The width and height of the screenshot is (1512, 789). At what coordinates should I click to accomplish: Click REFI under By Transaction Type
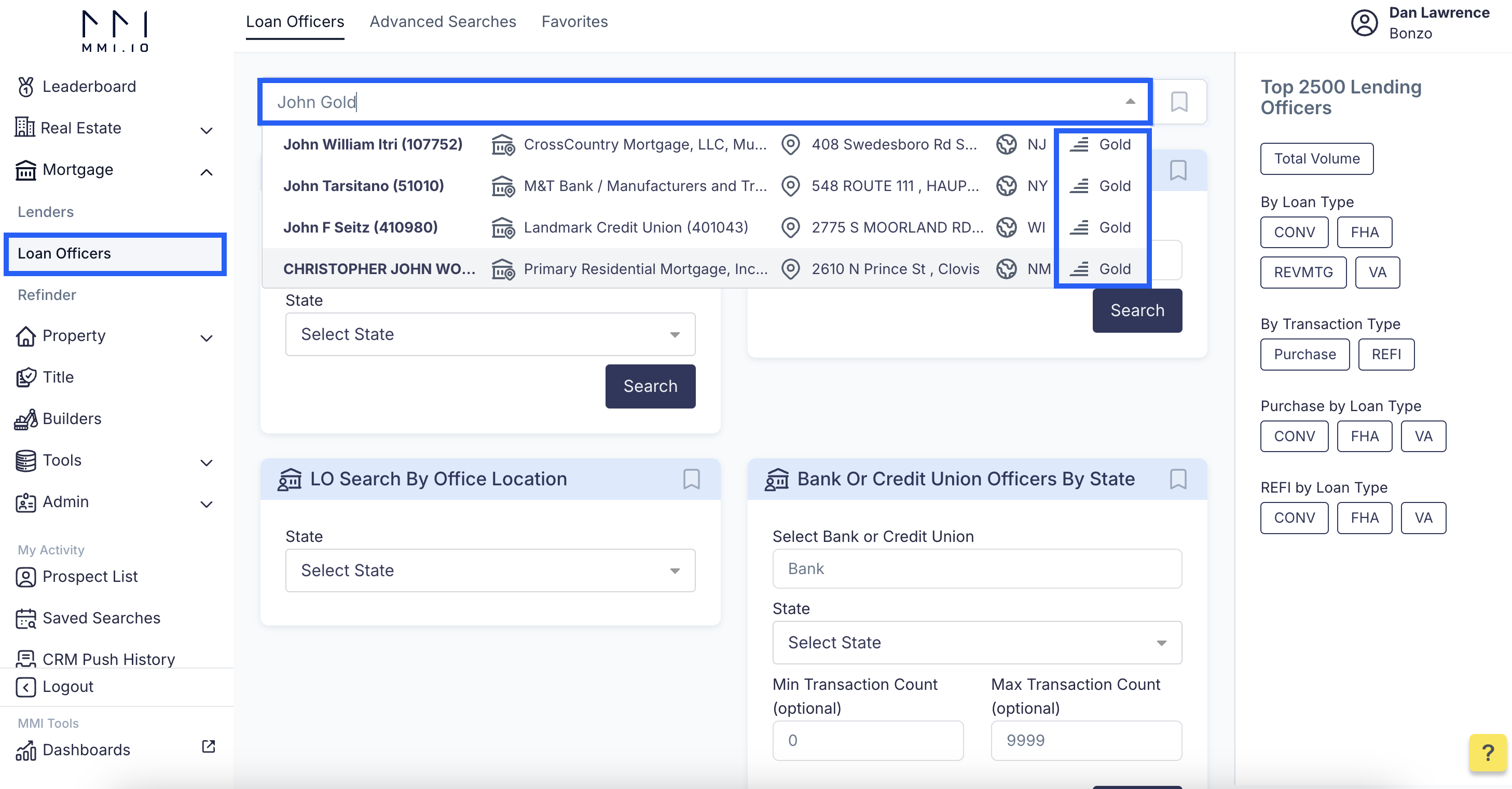coord(1386,355)
